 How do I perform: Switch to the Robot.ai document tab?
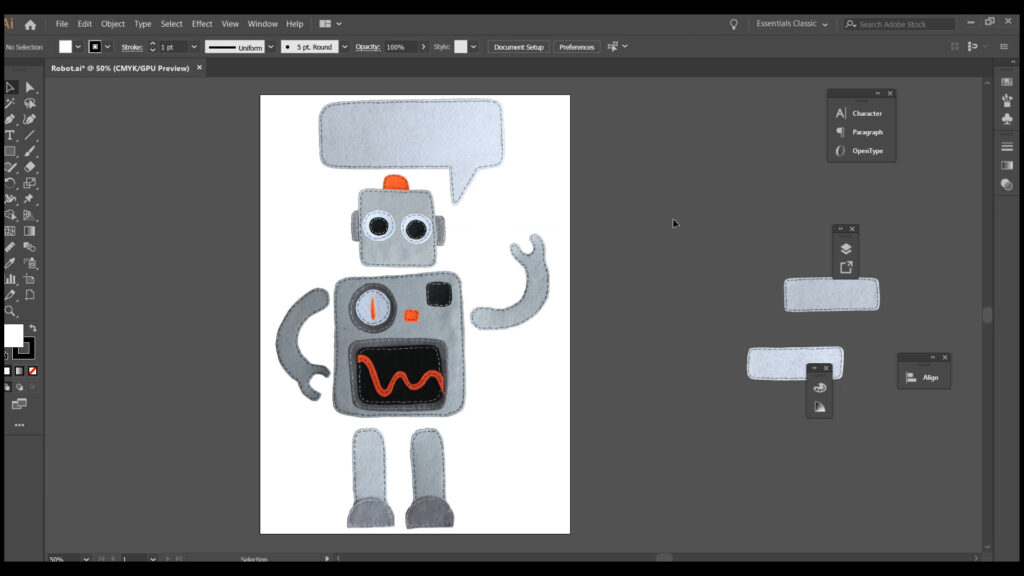pos(120,68)
